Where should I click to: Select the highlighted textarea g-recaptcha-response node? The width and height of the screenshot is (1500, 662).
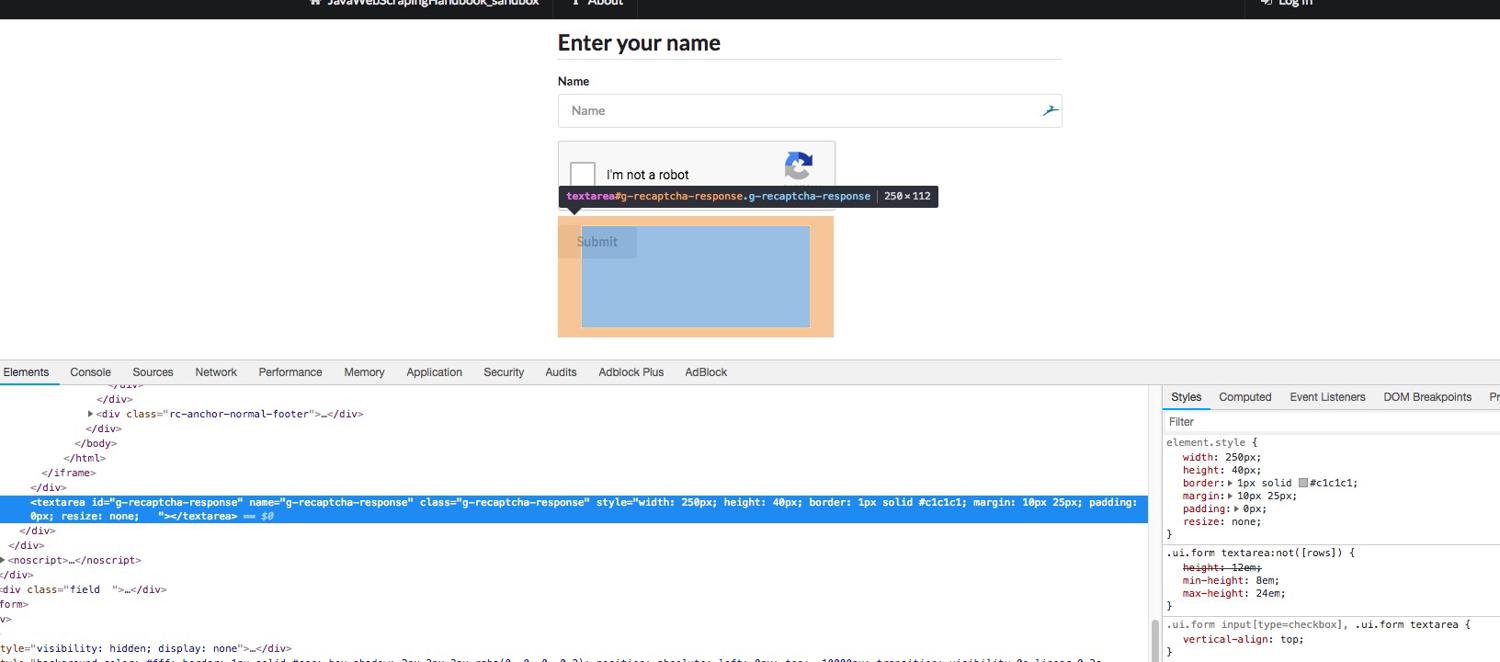[x=574, y=509]
